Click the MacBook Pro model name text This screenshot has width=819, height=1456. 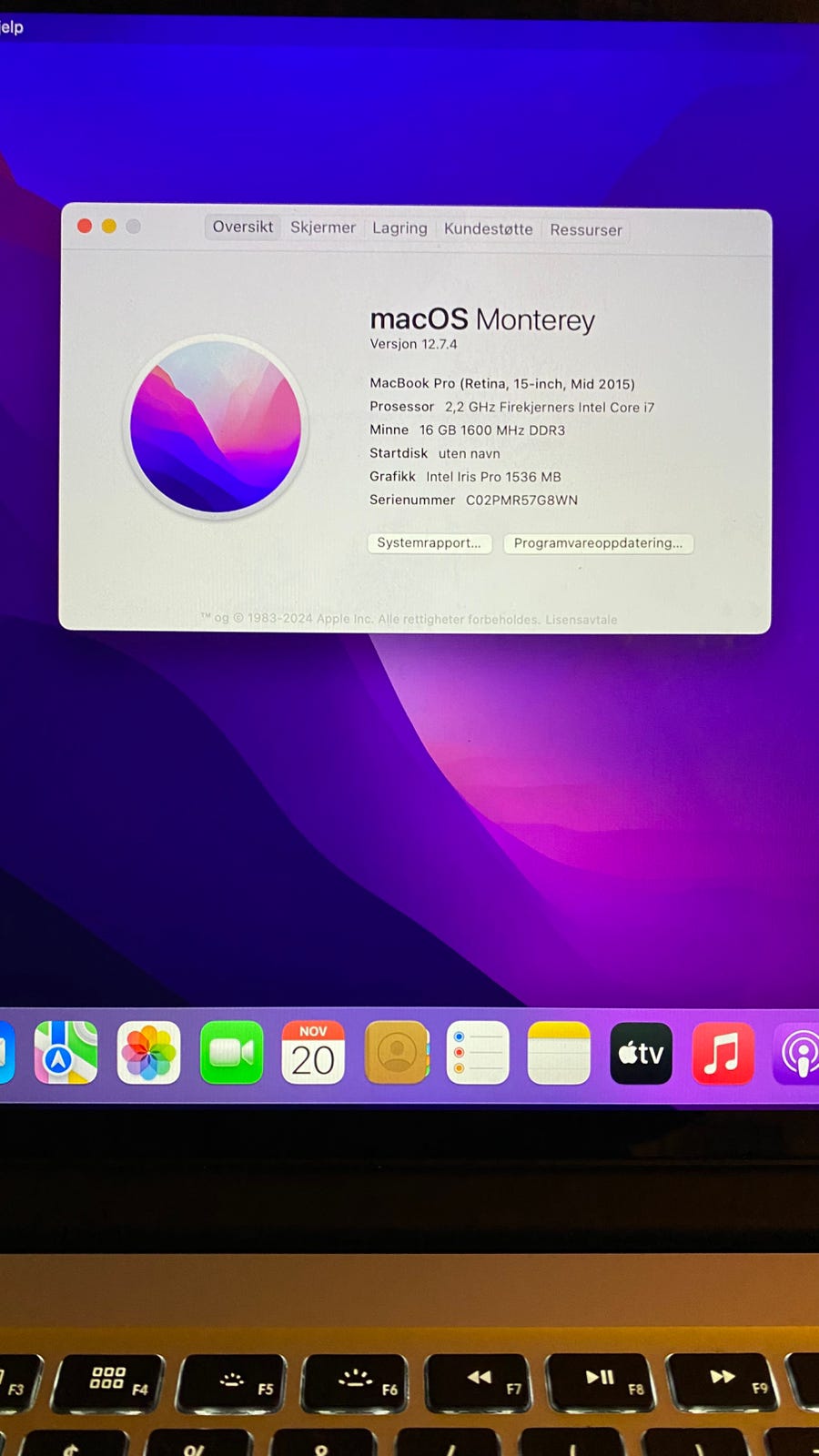(502, 384)
